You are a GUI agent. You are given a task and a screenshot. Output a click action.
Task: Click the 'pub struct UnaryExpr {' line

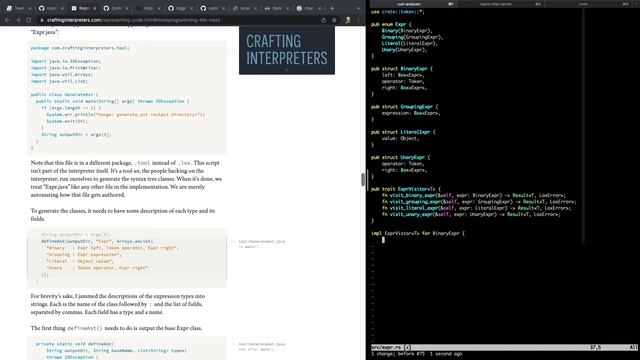click(x=400, y=157)
